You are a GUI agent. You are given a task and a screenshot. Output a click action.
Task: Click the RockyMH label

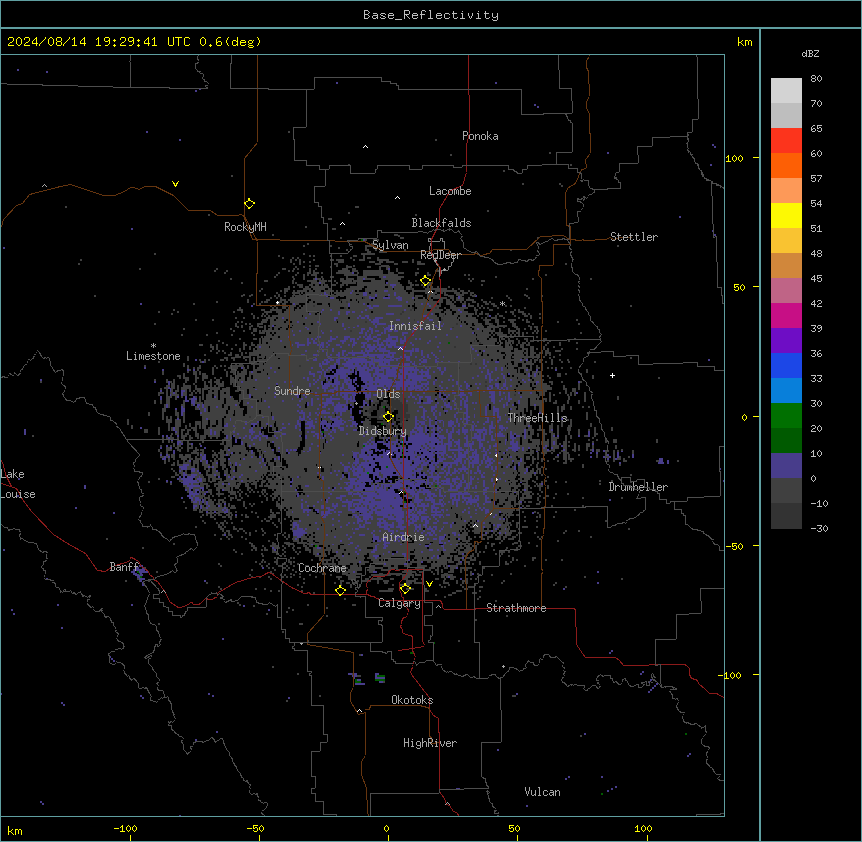point(245,227)
